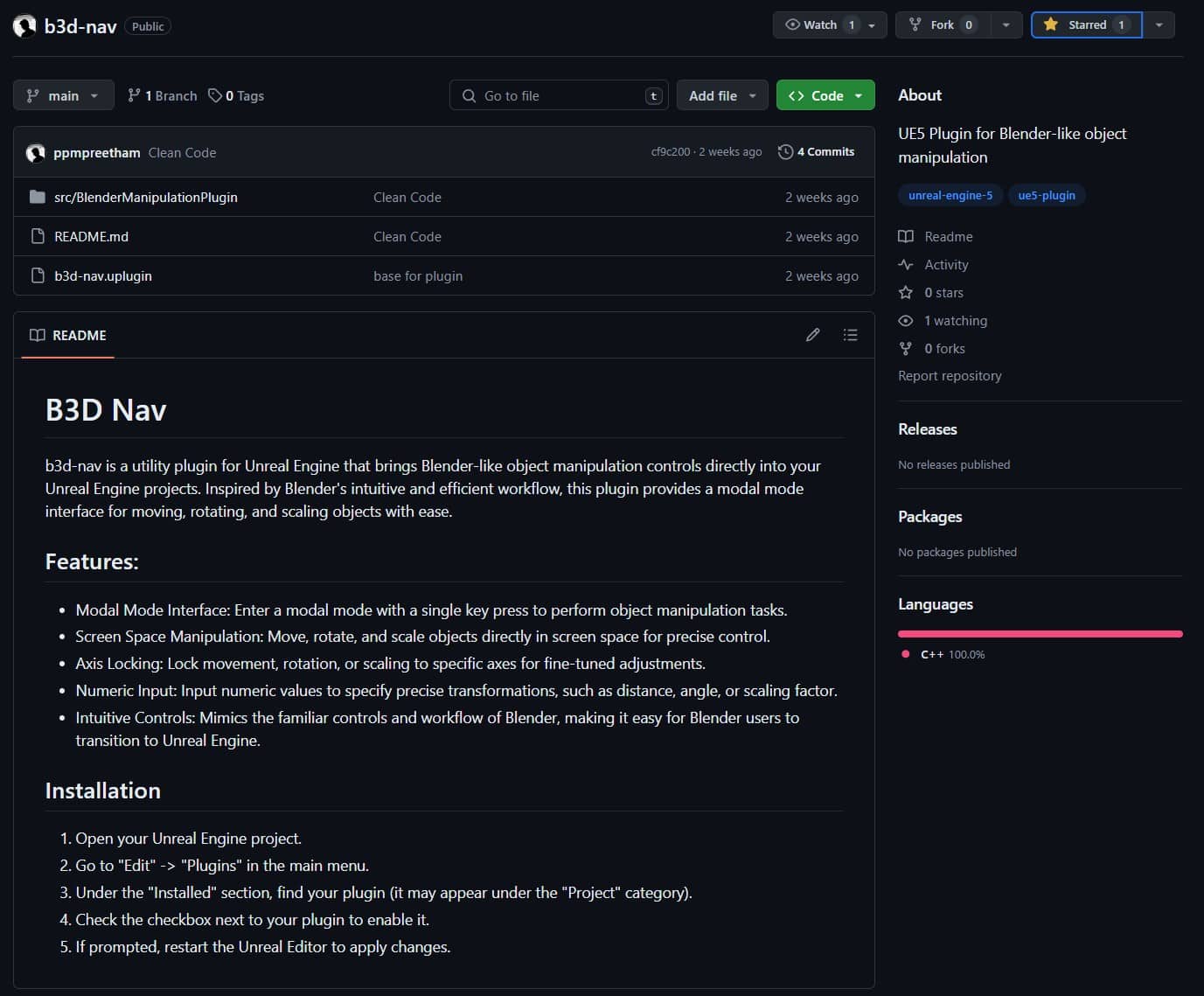
Task: Click the 1 watching link
Action: coord(956,320)
